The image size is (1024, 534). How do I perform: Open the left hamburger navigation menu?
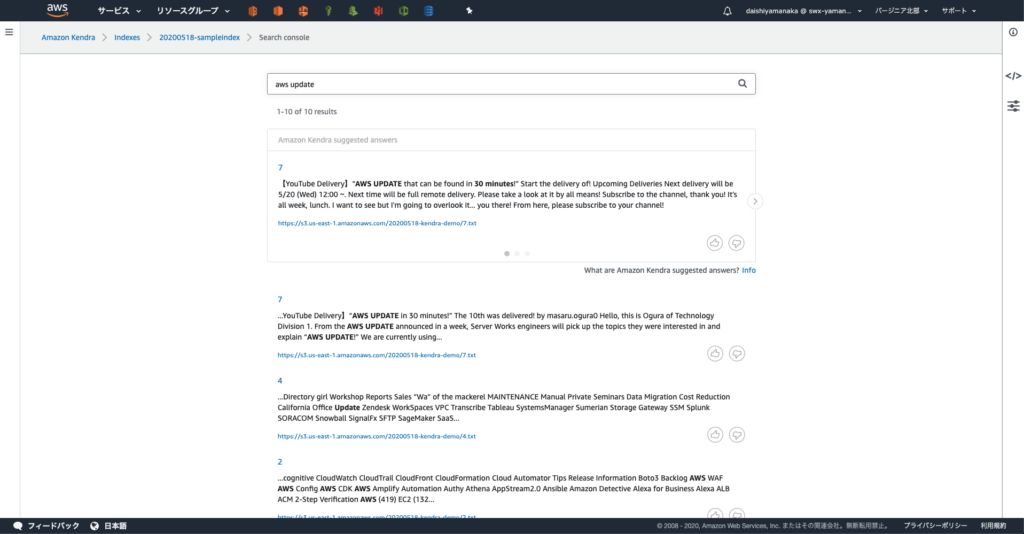coord(9,32)
